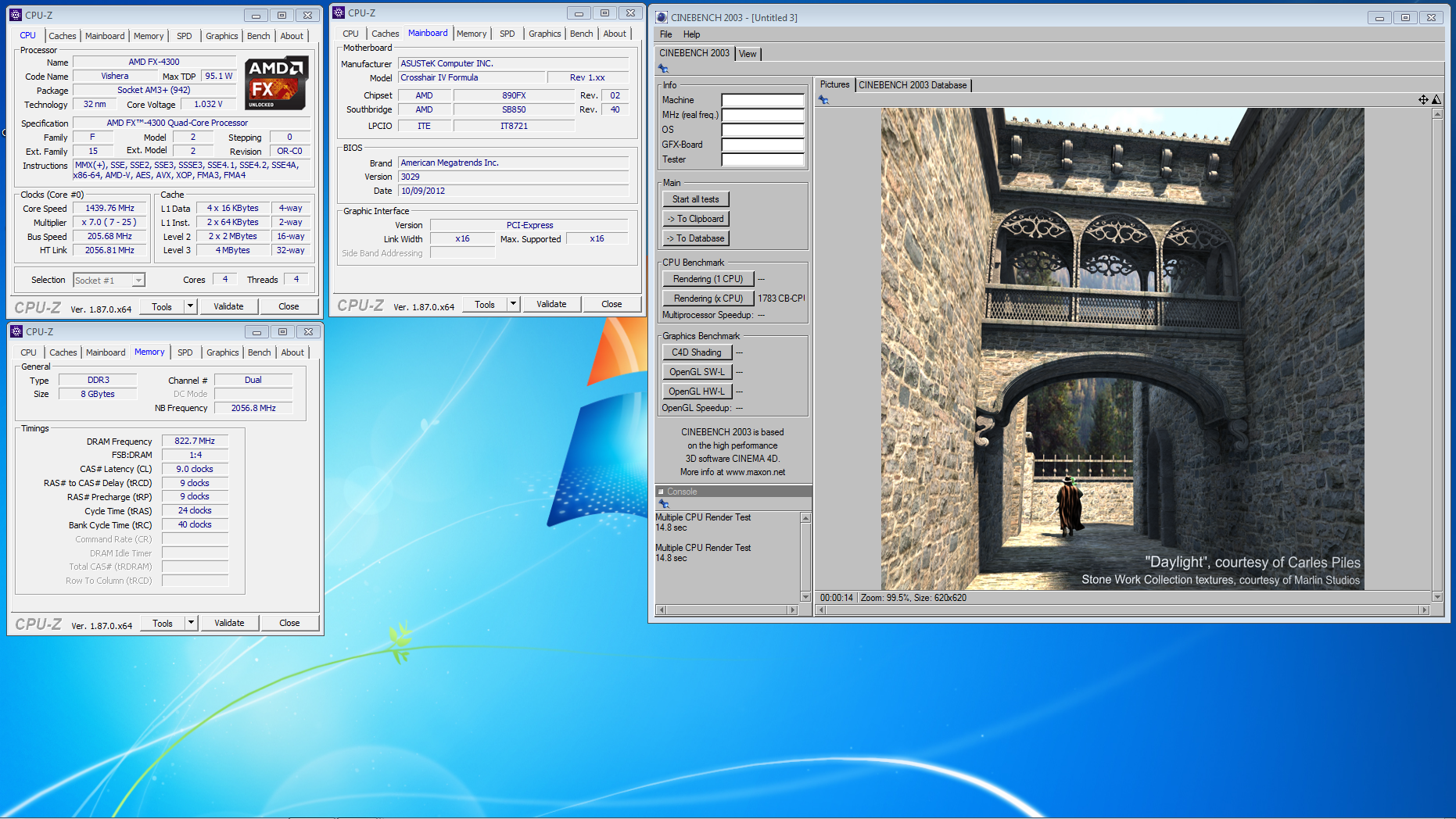Click the CPU-Z title icon of CPU window
1456x819 pixels.
(x=16, y=15)
